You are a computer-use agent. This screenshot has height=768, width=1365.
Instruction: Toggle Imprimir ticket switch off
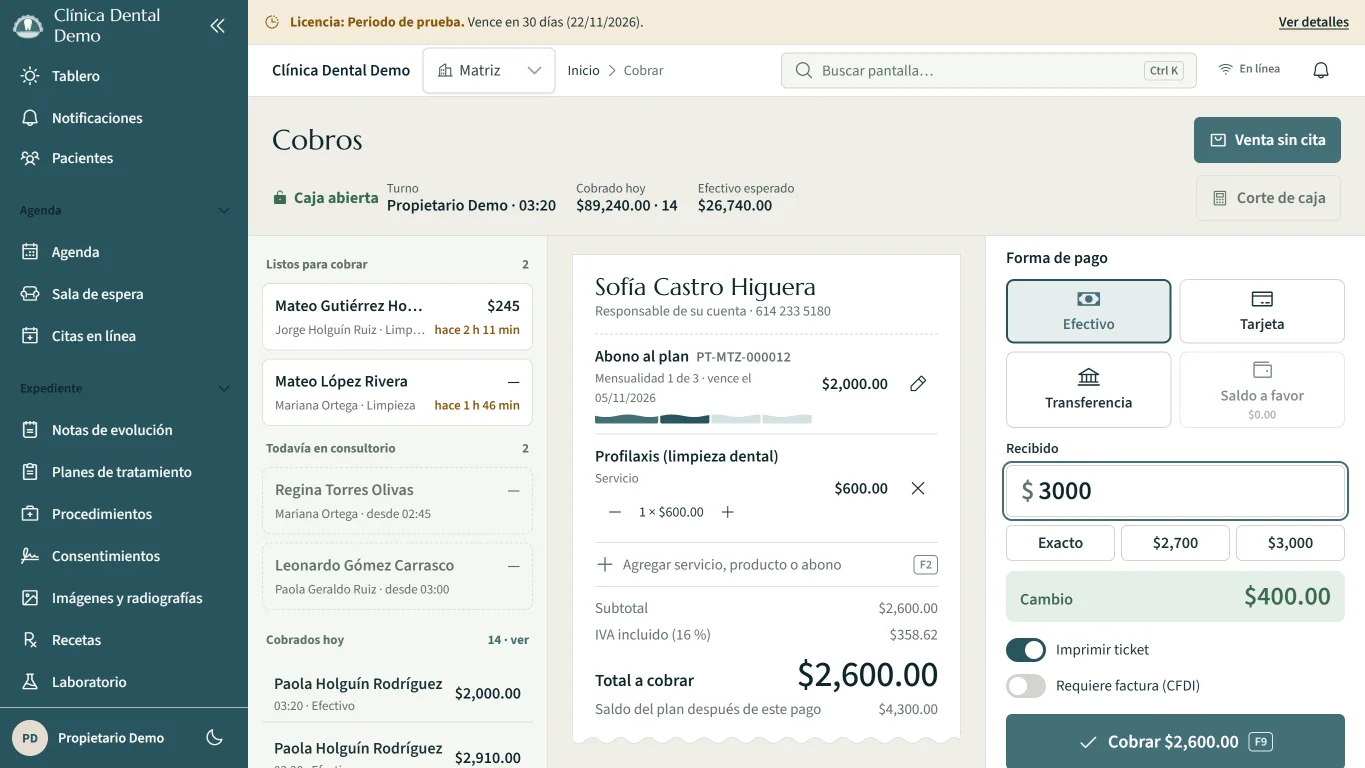pyautogui.click(x=1026, y=650)
